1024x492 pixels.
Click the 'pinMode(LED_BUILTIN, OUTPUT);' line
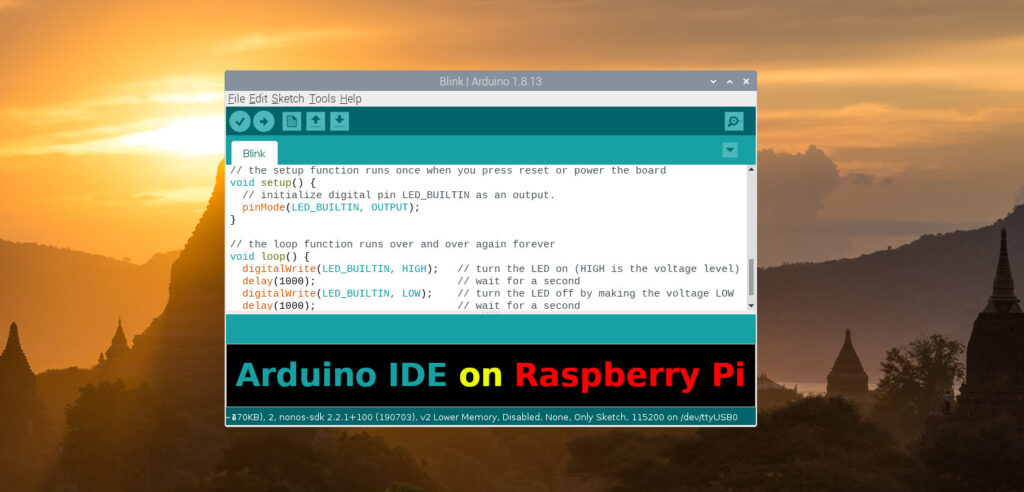tap(331, 207)
